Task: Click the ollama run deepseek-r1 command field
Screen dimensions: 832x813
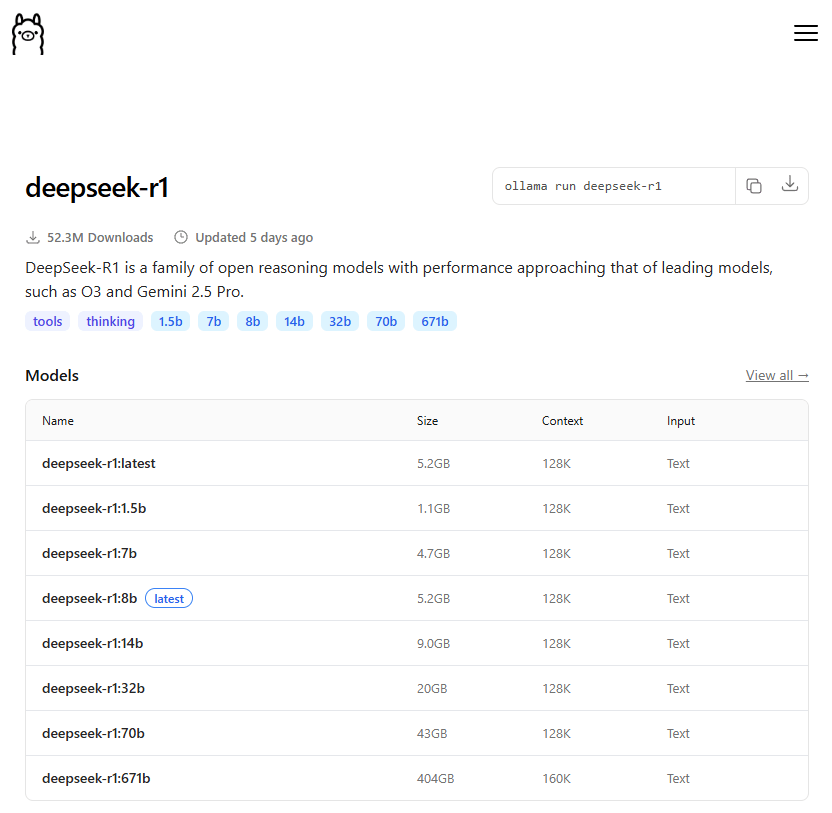Action: (614, 186)
